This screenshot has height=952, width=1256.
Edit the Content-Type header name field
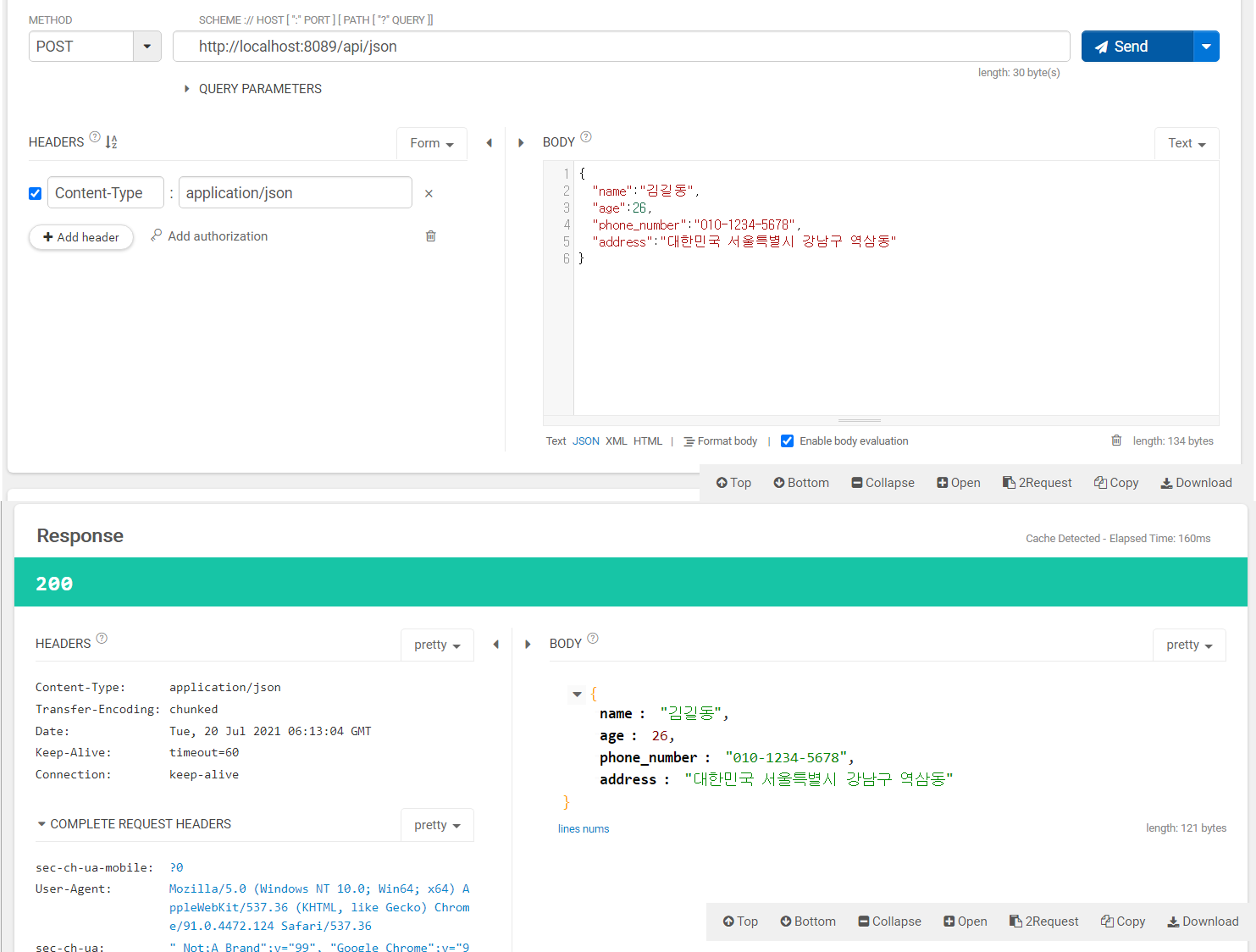pyautogui.click(x=106, y=192)
